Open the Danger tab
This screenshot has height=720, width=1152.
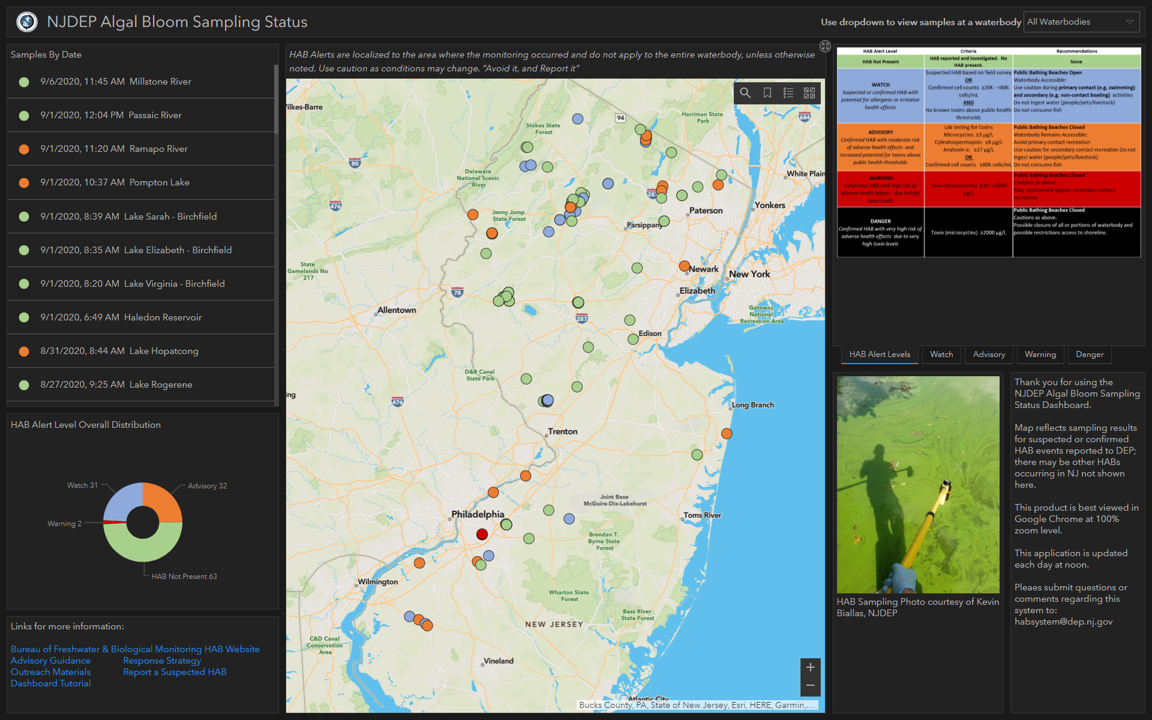point(1089,354)
